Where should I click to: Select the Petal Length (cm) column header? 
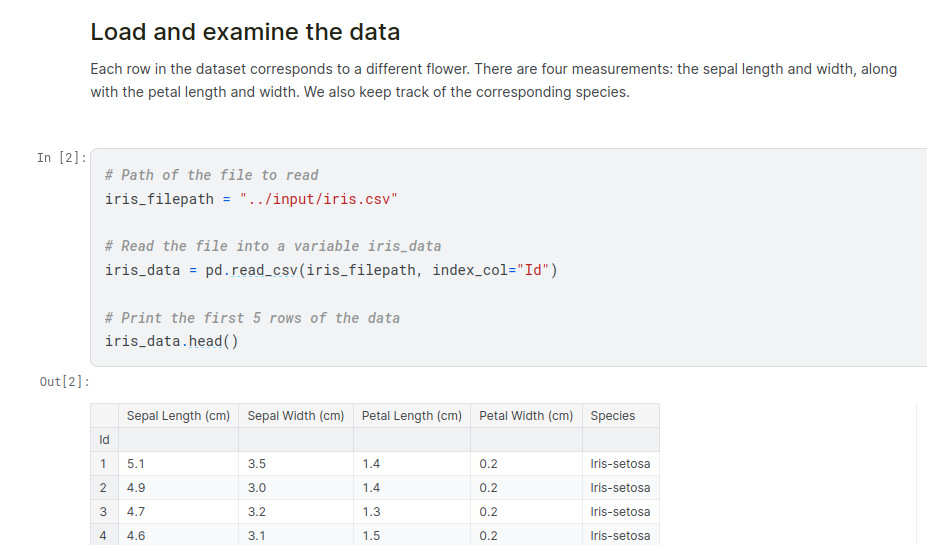point(412,416)
